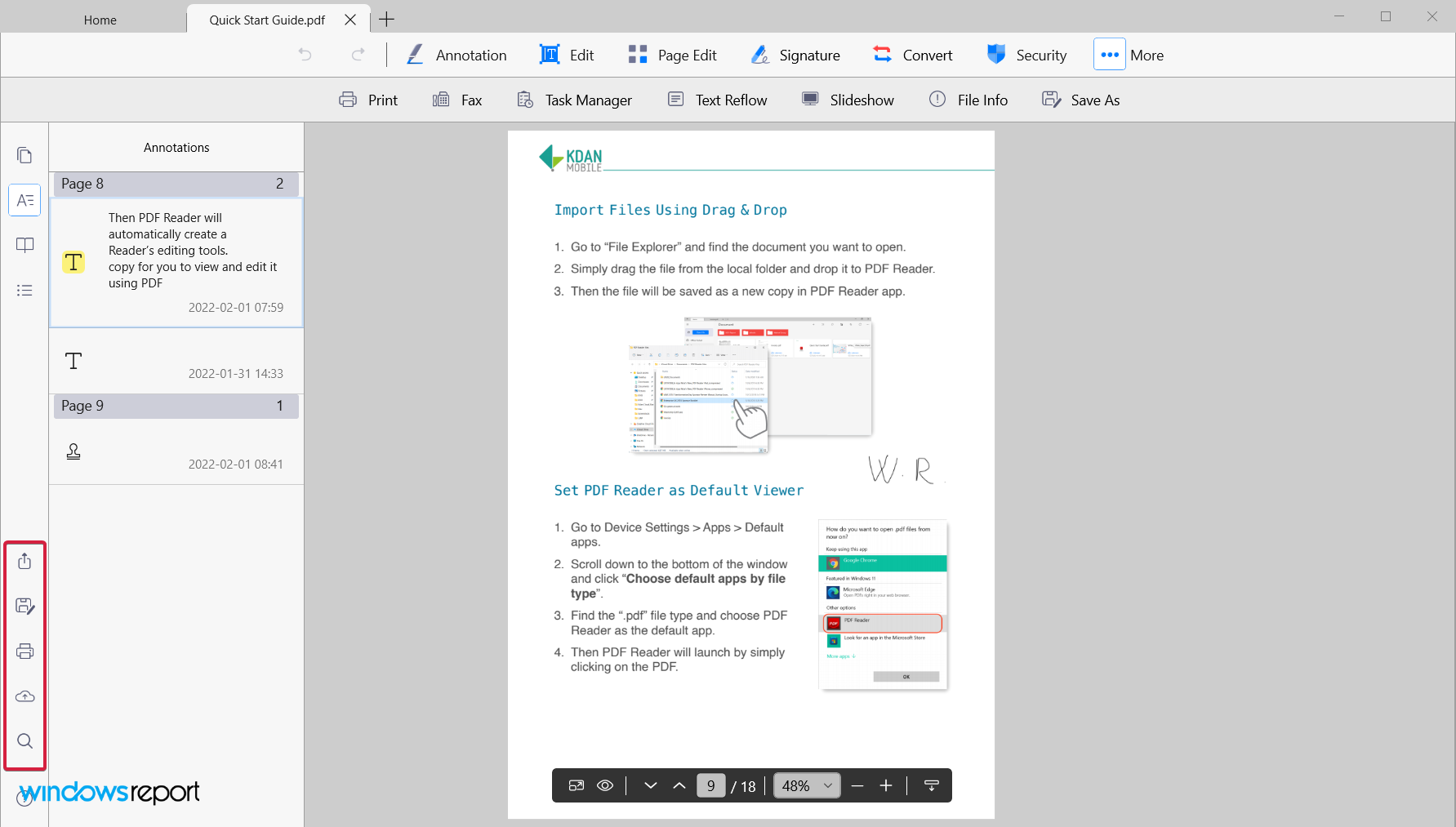This screenshot has height=827, width=1456.
Task: Select the stamp annotation dated 2022-02-01 08:41
Action: pos(176,452)
